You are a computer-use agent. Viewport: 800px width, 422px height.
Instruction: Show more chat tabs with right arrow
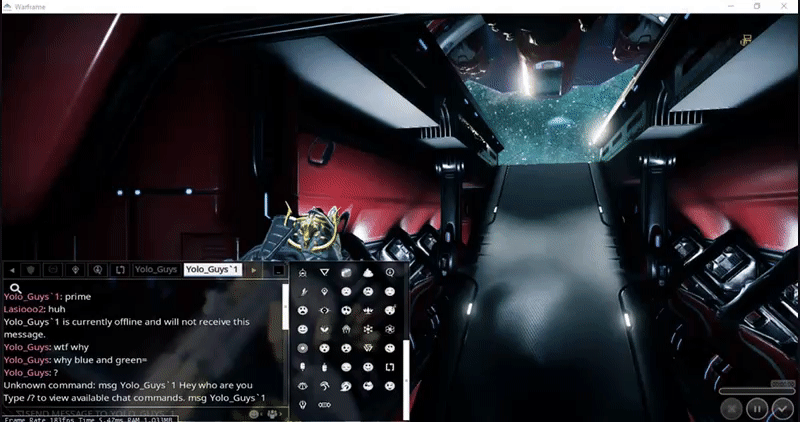coord(254,270)
